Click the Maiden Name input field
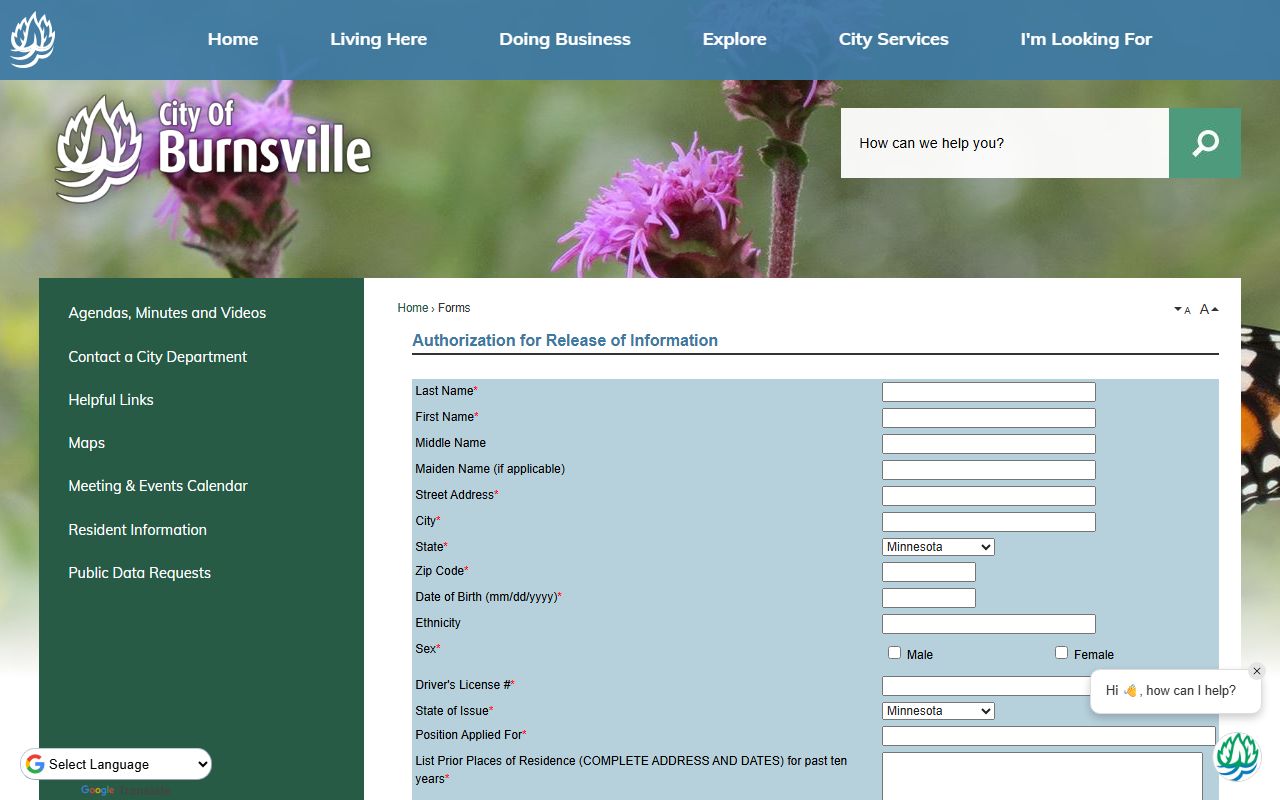Viewport: 1280px width, 800px height. (x=989, y=470)
